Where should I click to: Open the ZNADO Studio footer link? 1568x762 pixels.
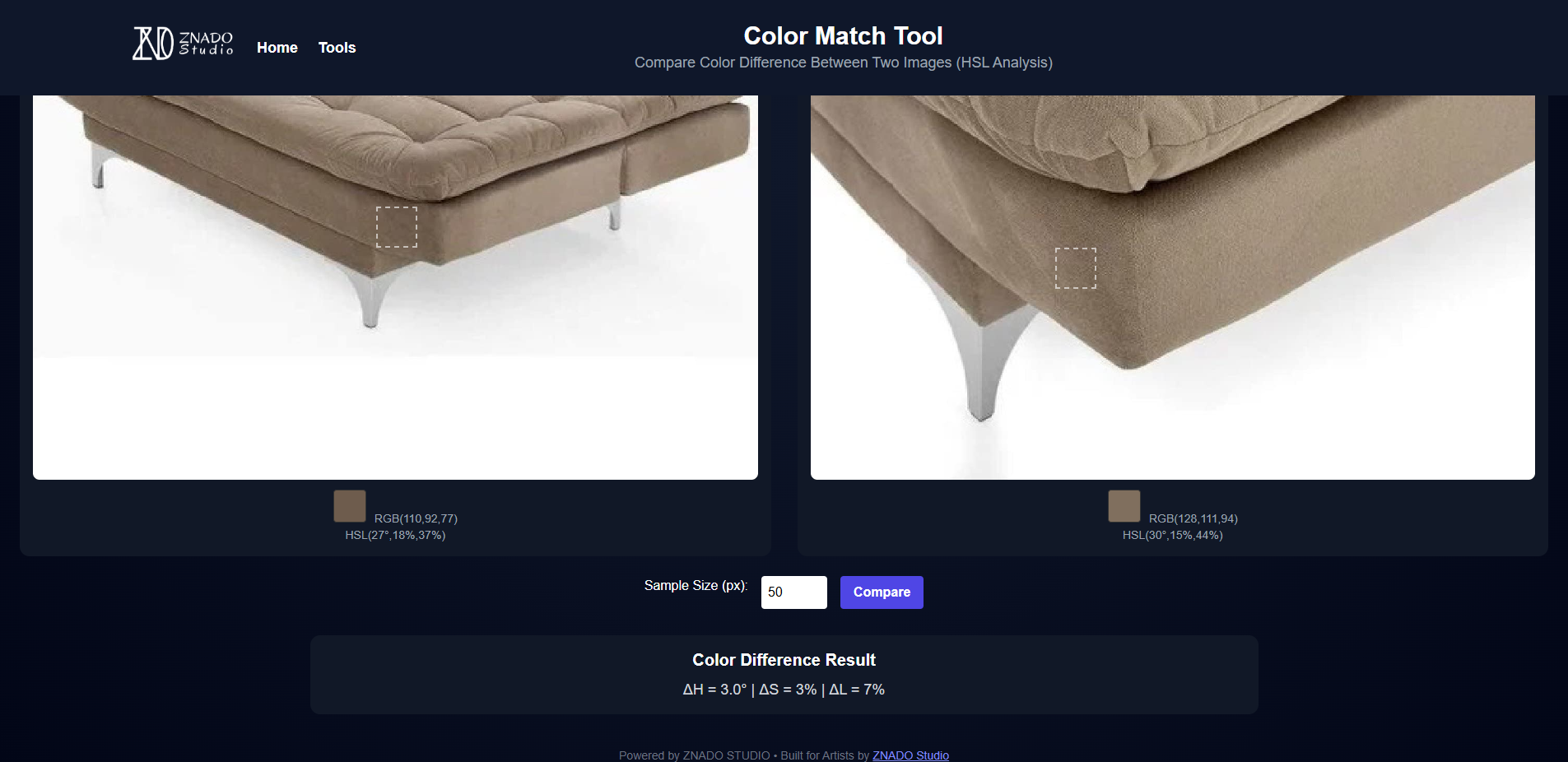point(910,755)
